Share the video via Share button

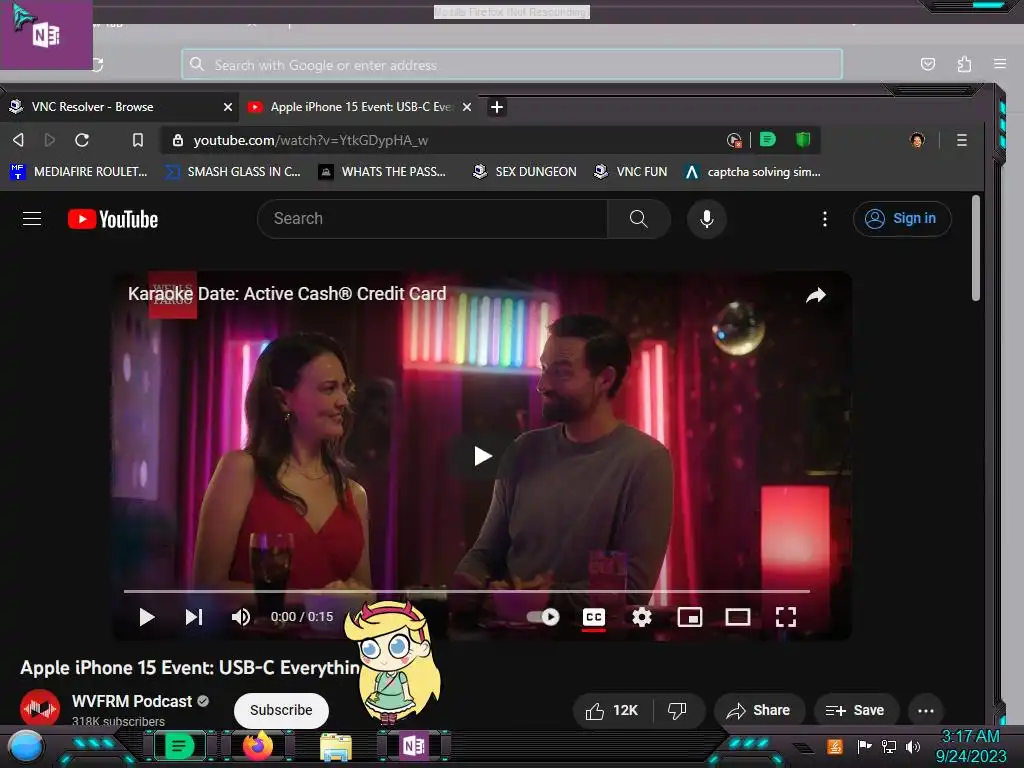point(758,711)
